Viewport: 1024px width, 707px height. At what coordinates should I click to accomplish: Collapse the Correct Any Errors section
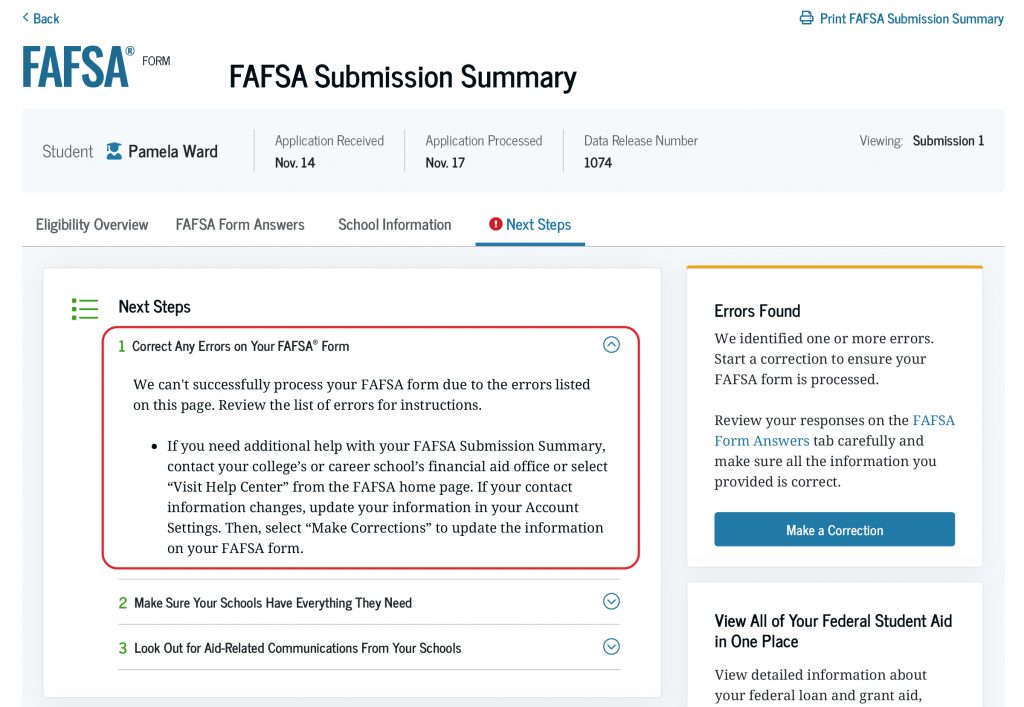(x=611, y=345)
